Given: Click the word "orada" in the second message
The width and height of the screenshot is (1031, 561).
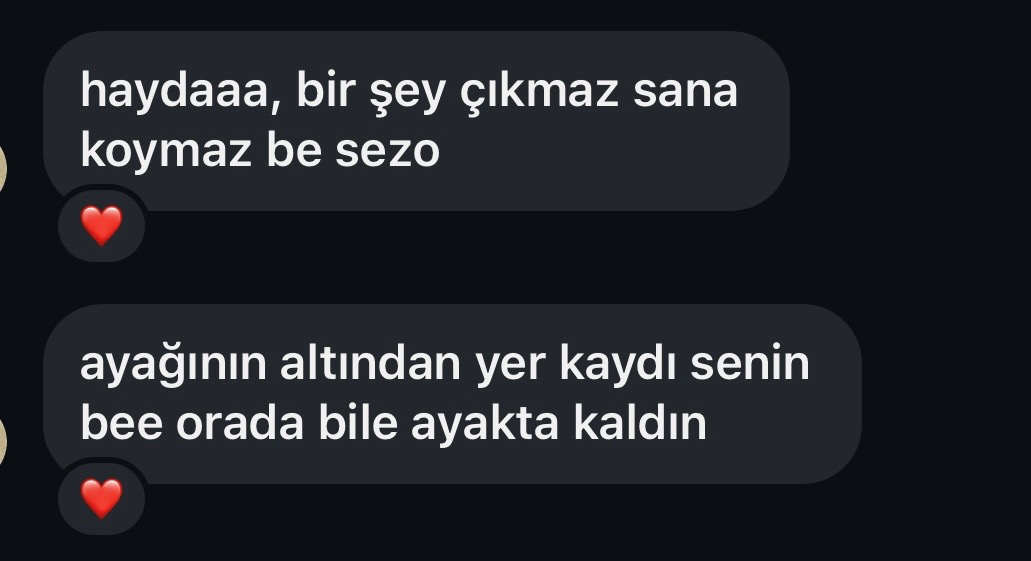Looking at the screenshot, I should pyautogui.click(x=240, y=424).
